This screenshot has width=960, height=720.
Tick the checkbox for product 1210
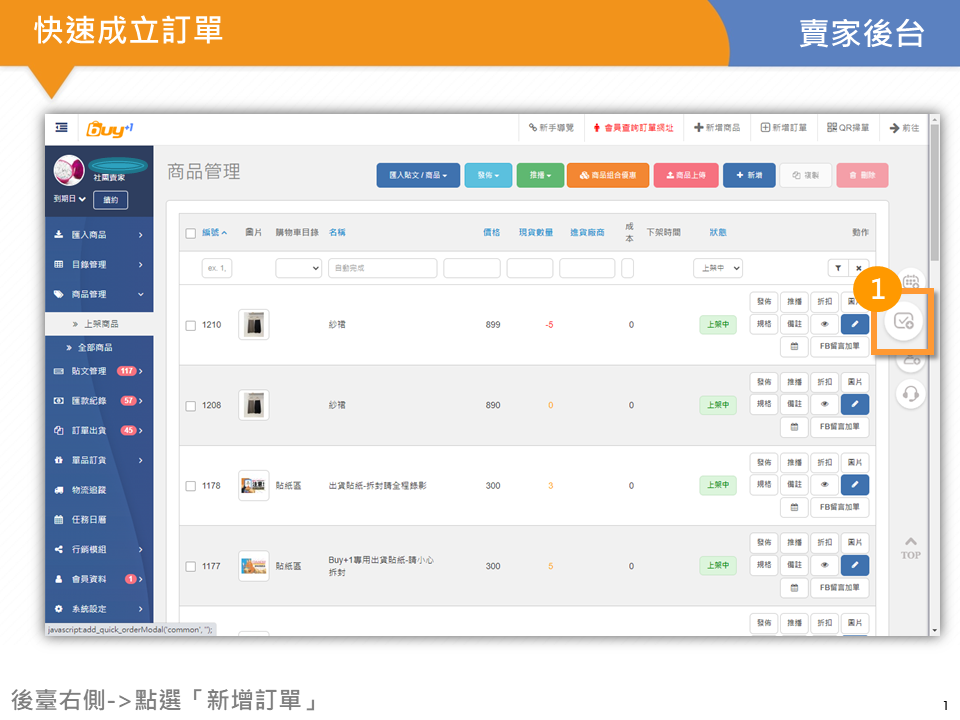pyautogui.click(x=191, y=325)
